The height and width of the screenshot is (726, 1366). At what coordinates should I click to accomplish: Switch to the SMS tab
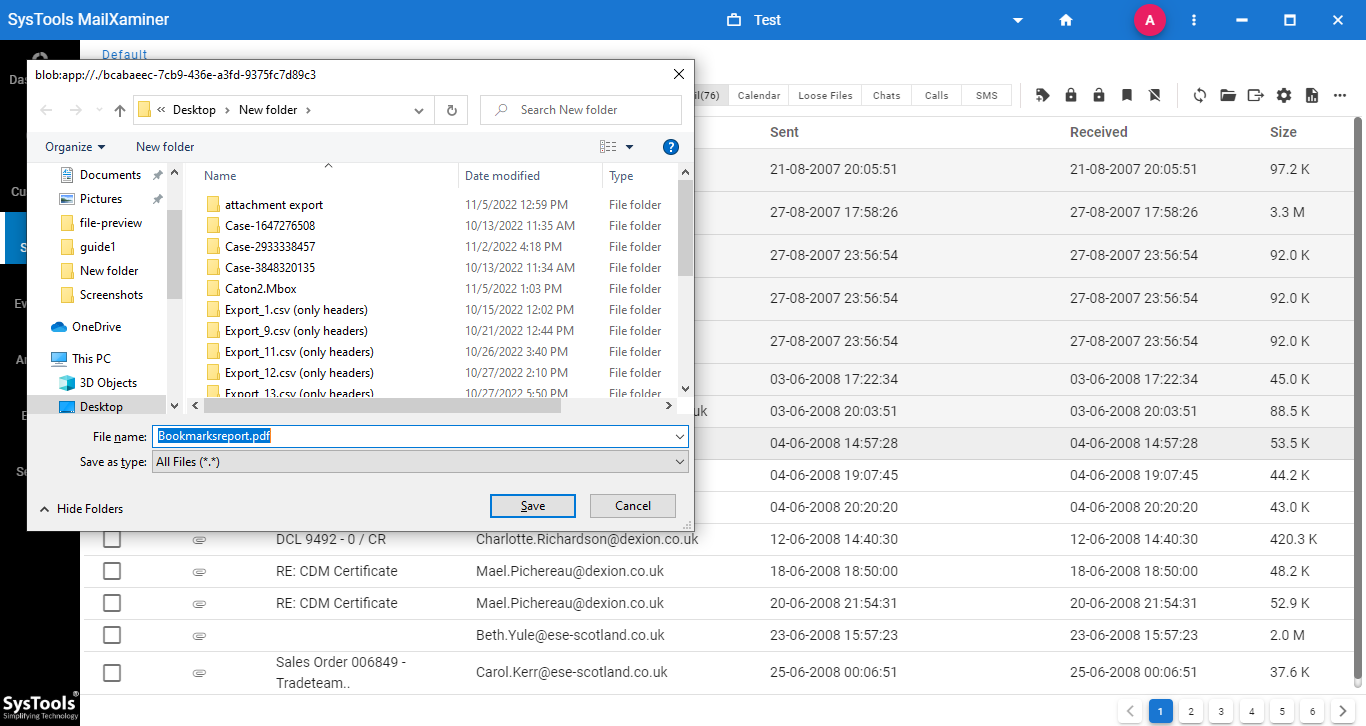point(987,95)
